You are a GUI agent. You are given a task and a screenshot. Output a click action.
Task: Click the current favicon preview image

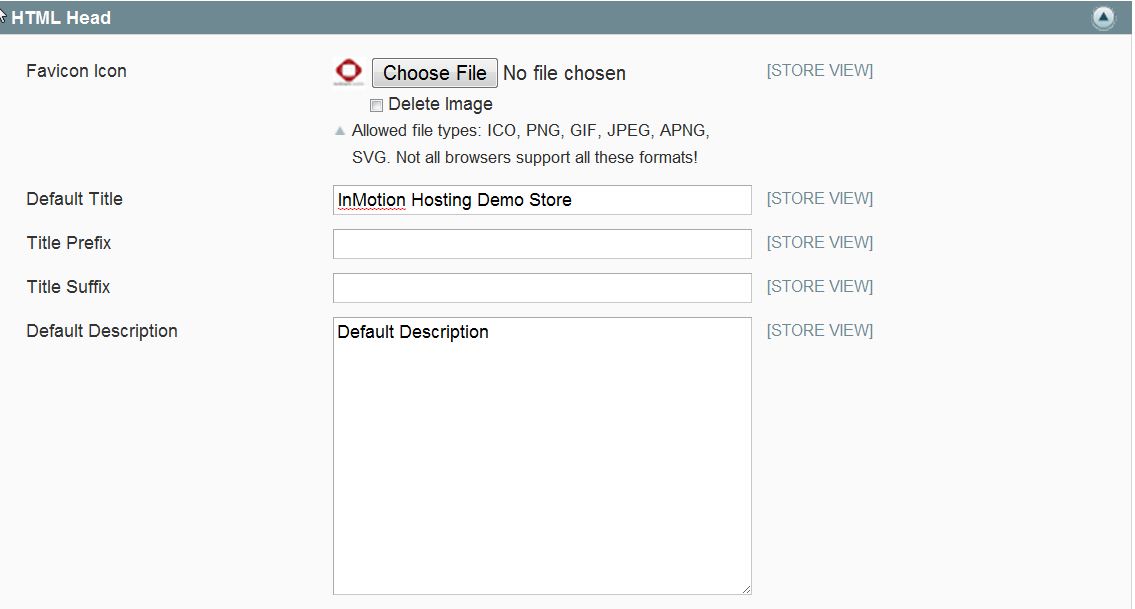coord(348,72)
